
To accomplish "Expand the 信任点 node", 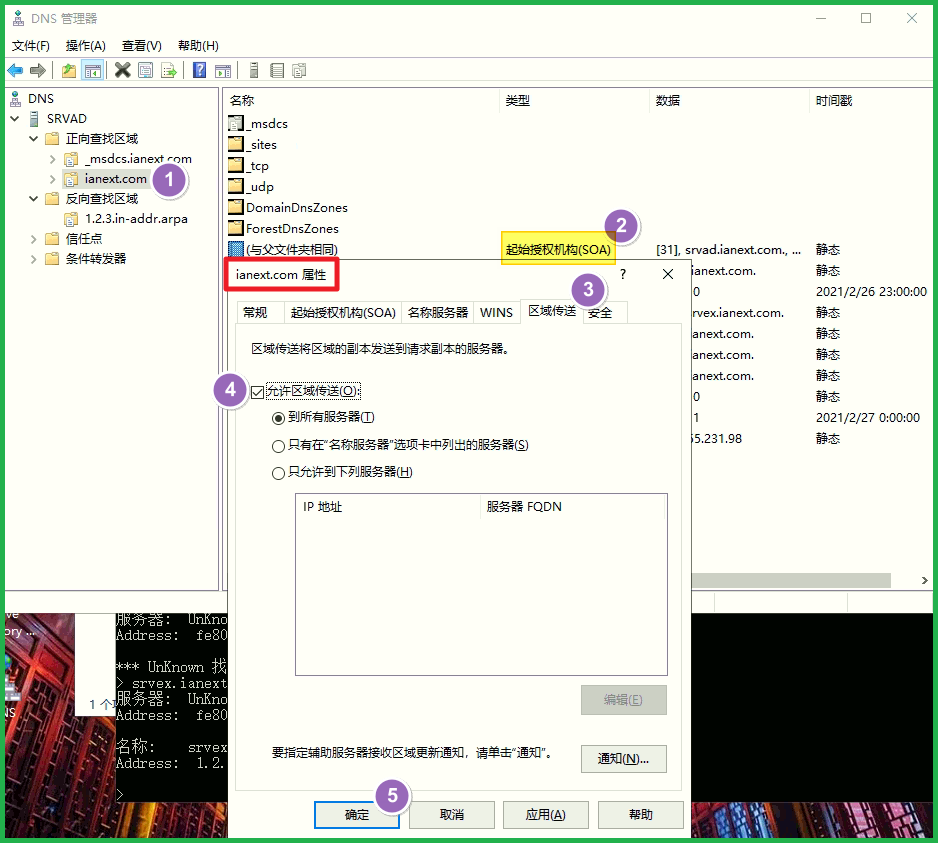I will coord(34,239).
